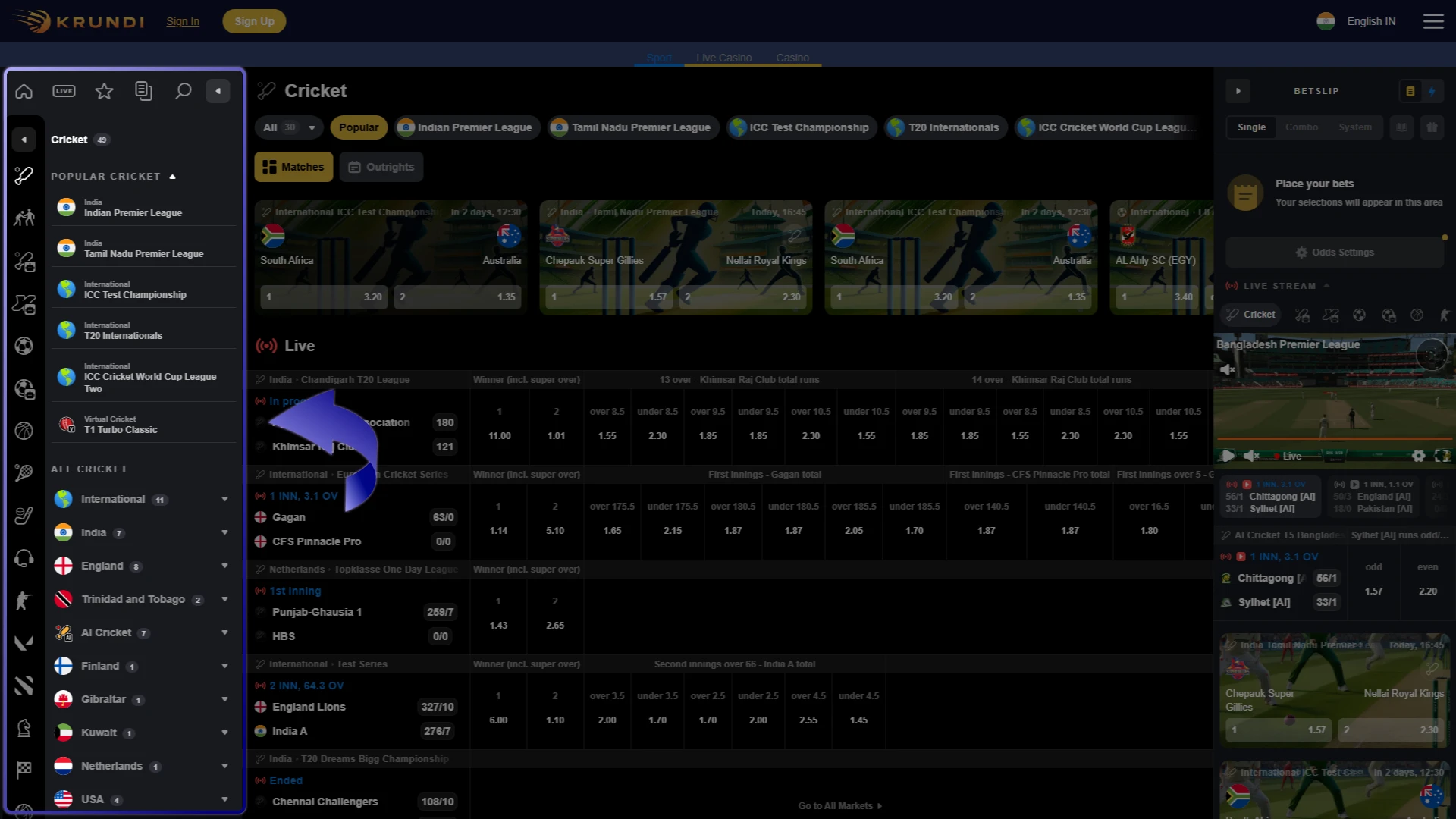
Task: Mute the Bangladesh Premier League live stream
Action: point(1228,371)
